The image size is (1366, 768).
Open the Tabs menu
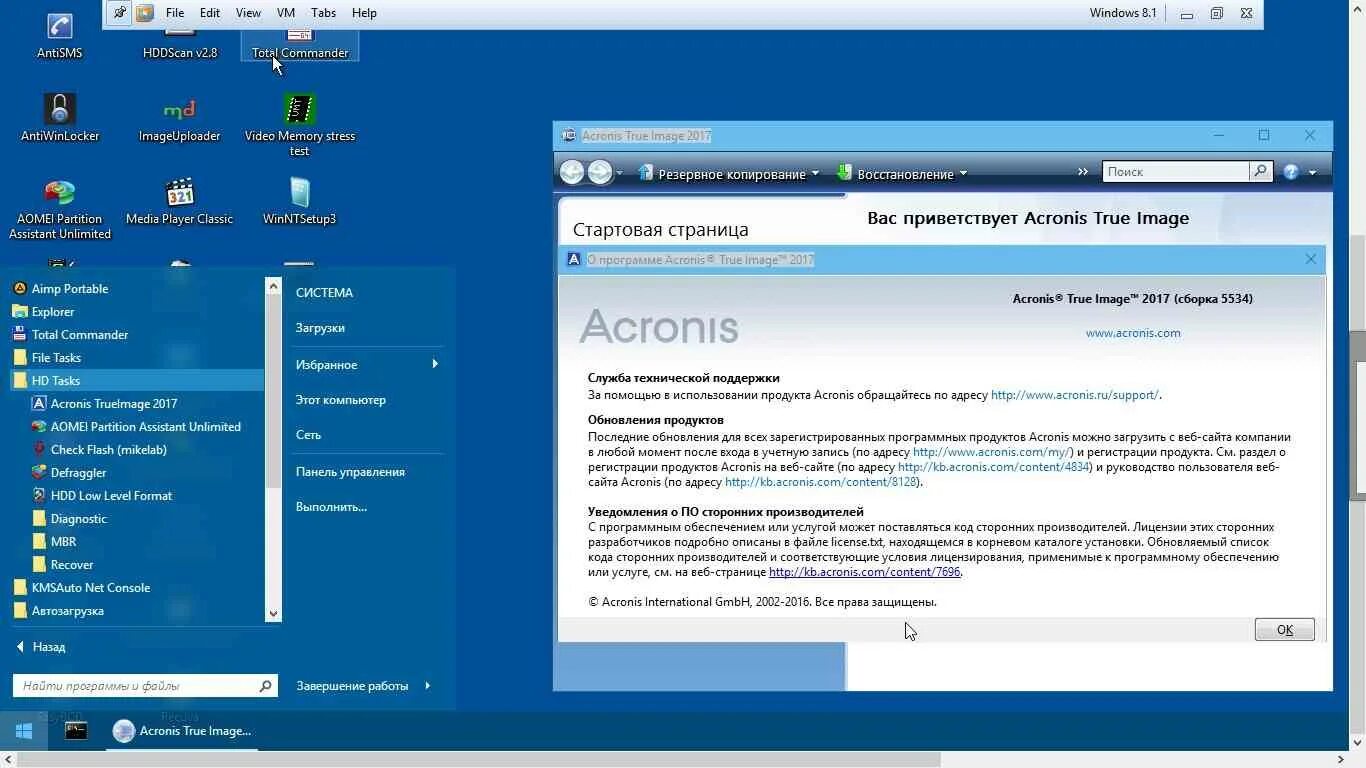click(x=323, y=13)
